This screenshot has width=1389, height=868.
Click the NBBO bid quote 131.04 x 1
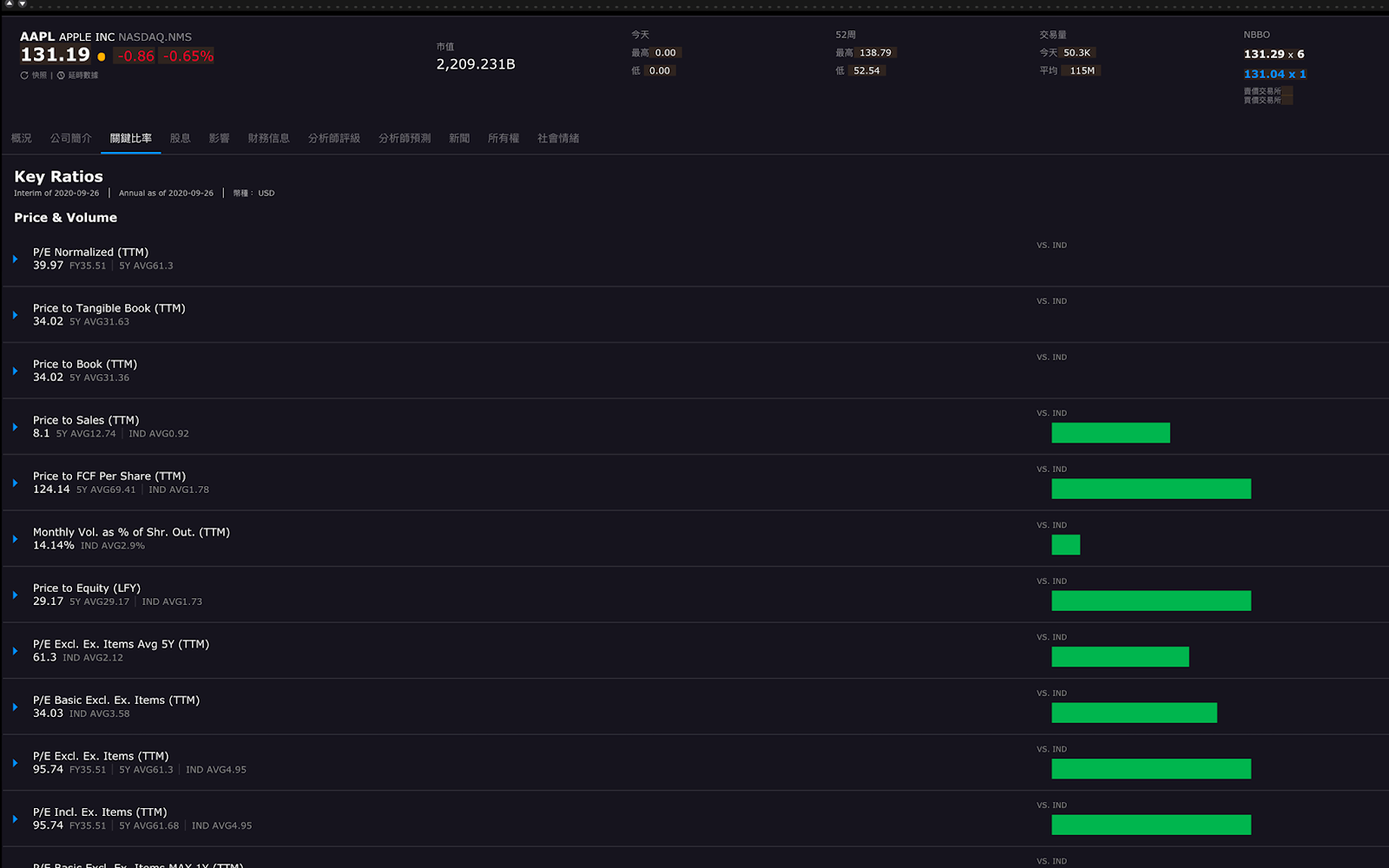click(x=1274, y=74)
